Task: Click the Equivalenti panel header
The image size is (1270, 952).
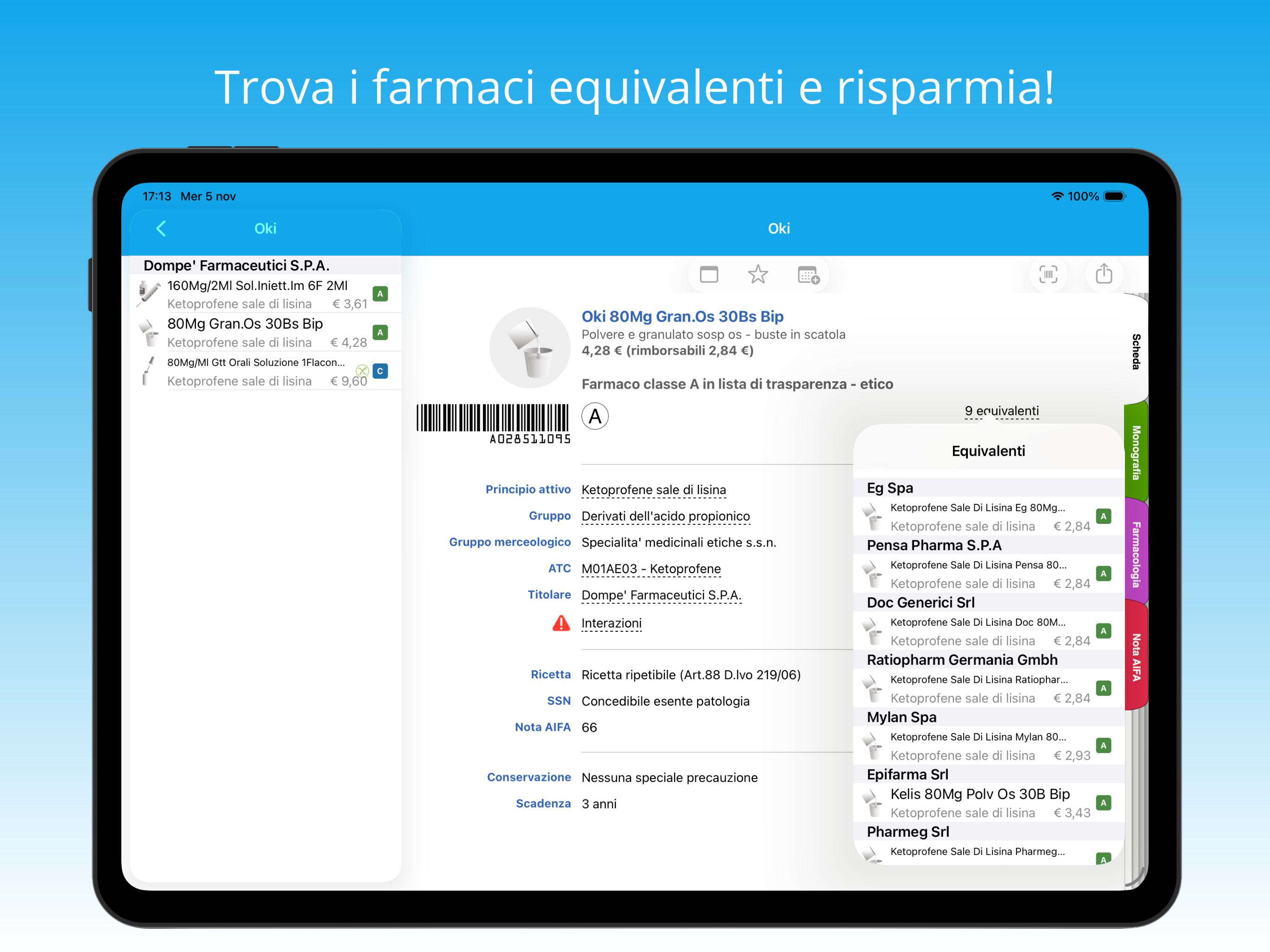Action: (x=988, y=451)
